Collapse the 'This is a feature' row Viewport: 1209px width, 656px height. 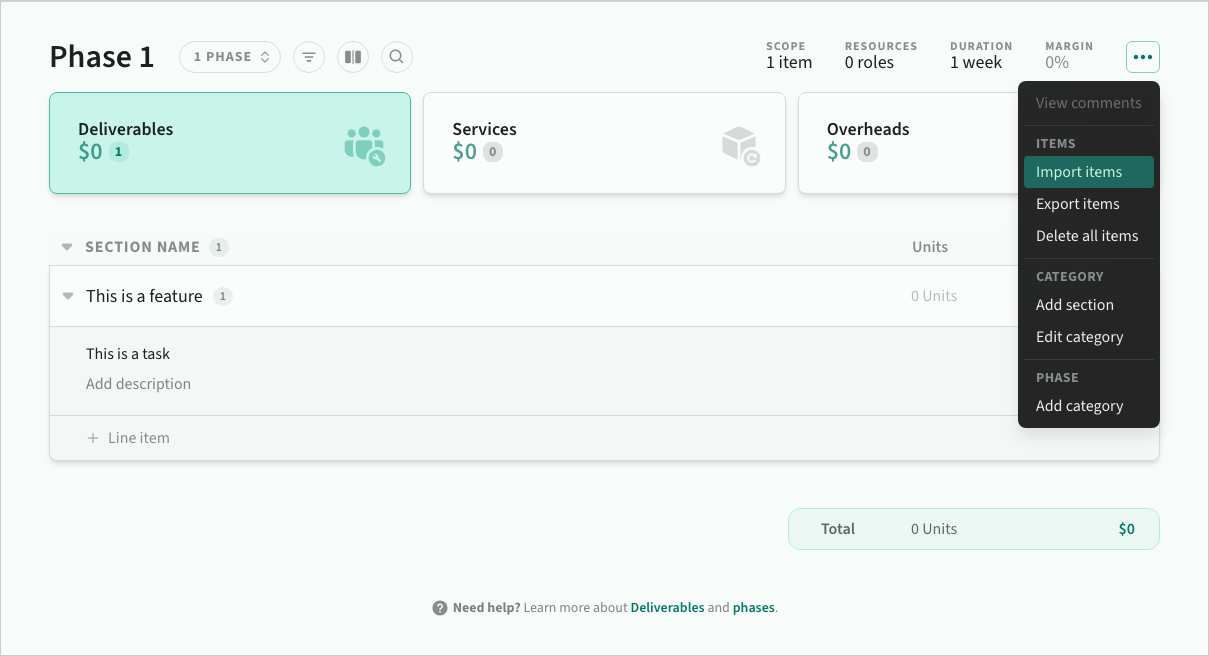pyautogui.click(x=68, y=296)
